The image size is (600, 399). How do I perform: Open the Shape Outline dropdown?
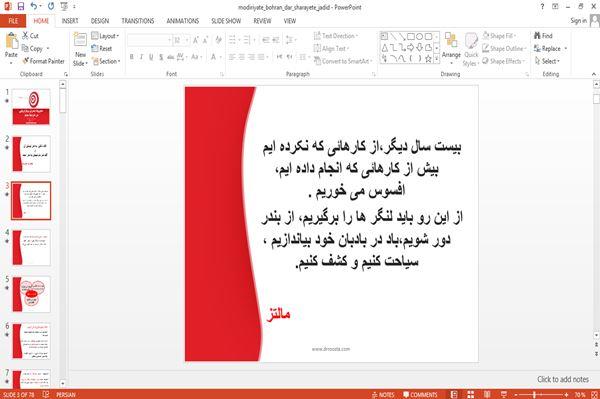504,48
